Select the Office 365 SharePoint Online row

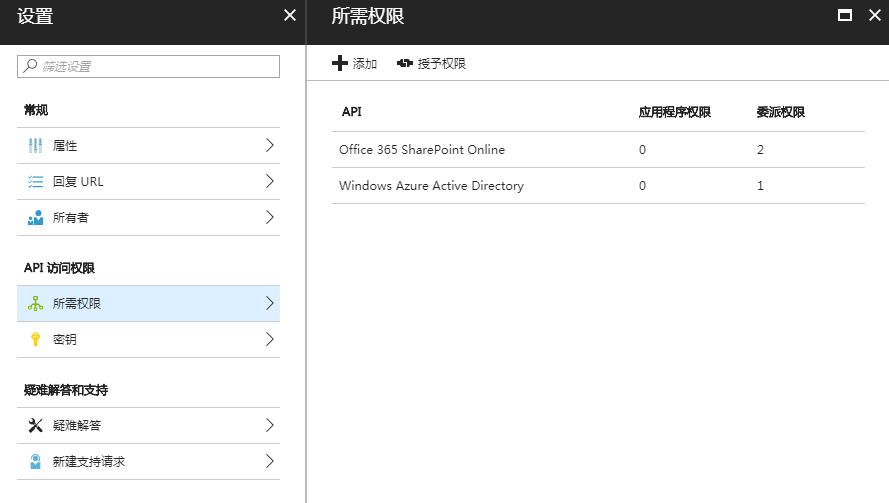598,150
